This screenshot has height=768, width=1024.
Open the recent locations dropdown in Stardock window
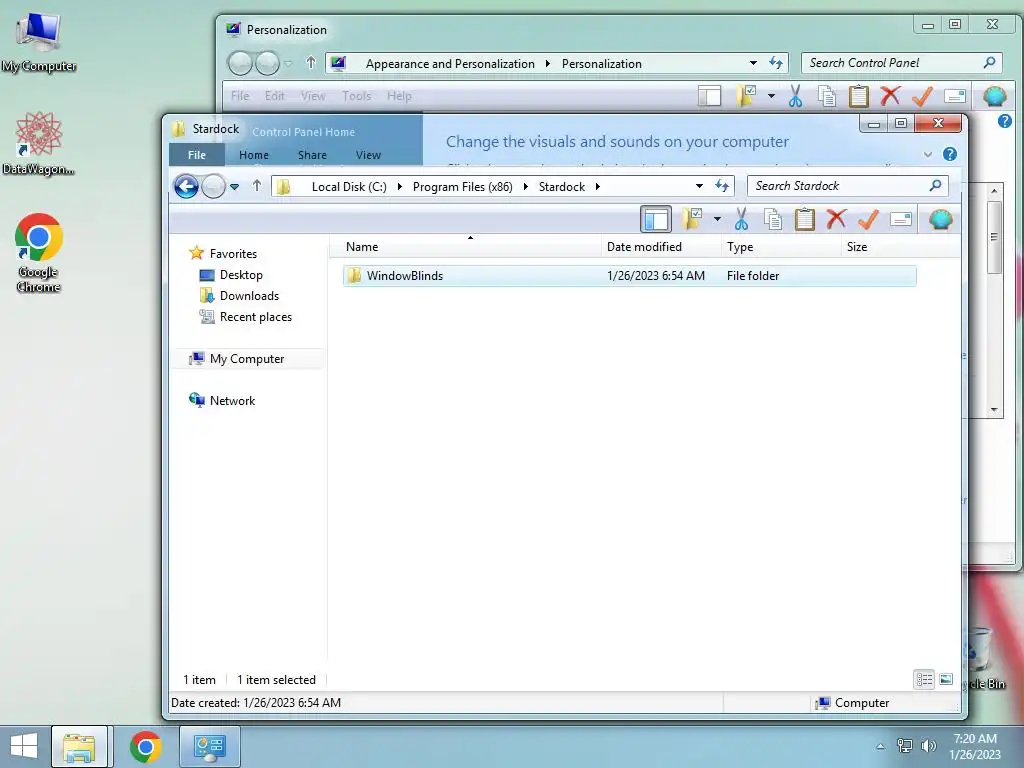pos(234,187)
